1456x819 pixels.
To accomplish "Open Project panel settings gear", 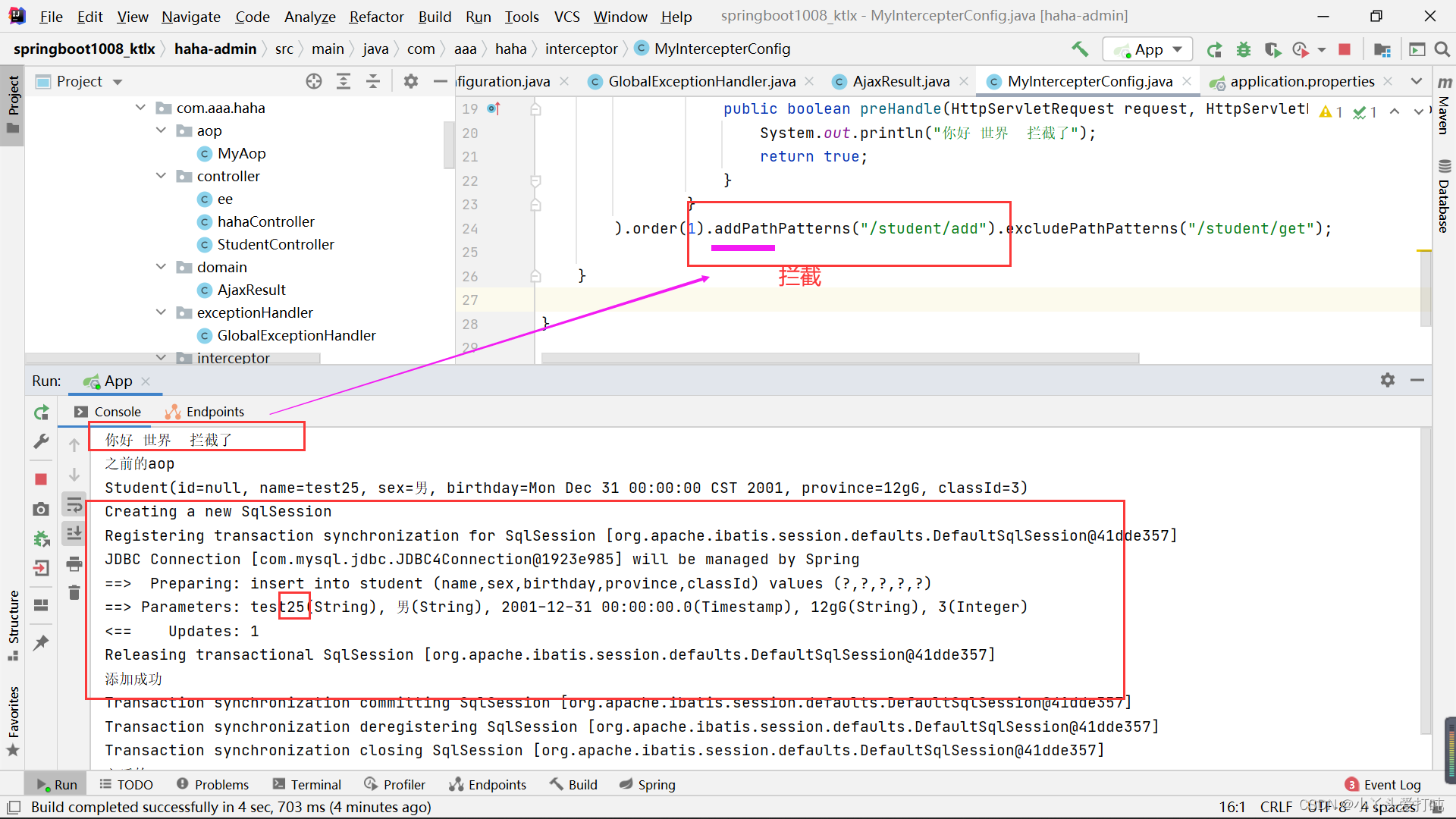I will pyautogui.click(x=411, y=81).
